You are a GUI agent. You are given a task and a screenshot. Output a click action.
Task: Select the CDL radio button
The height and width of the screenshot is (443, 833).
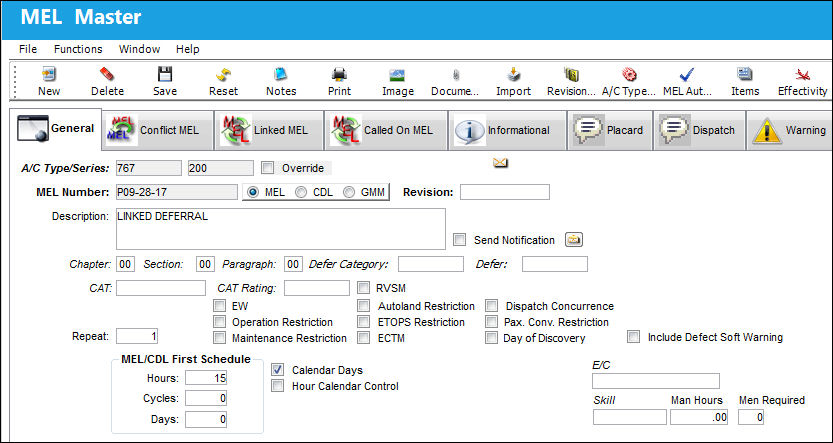click(x=301, y=192)
